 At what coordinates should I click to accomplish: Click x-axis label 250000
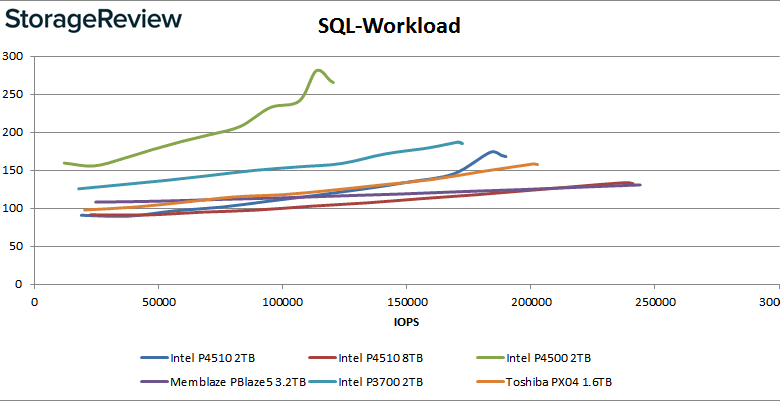[x=654, y=302]
